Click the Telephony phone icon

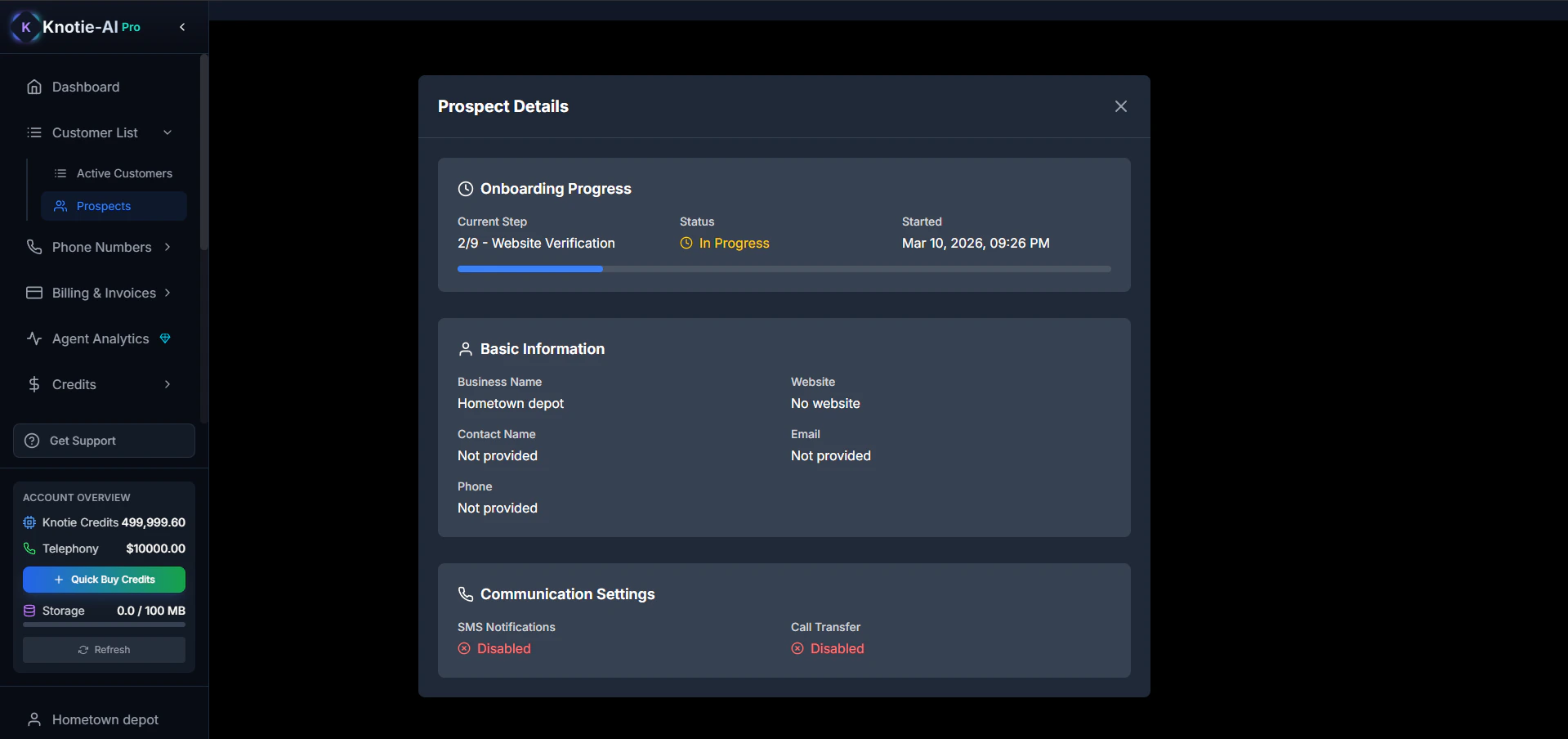[x=29, y=549]
